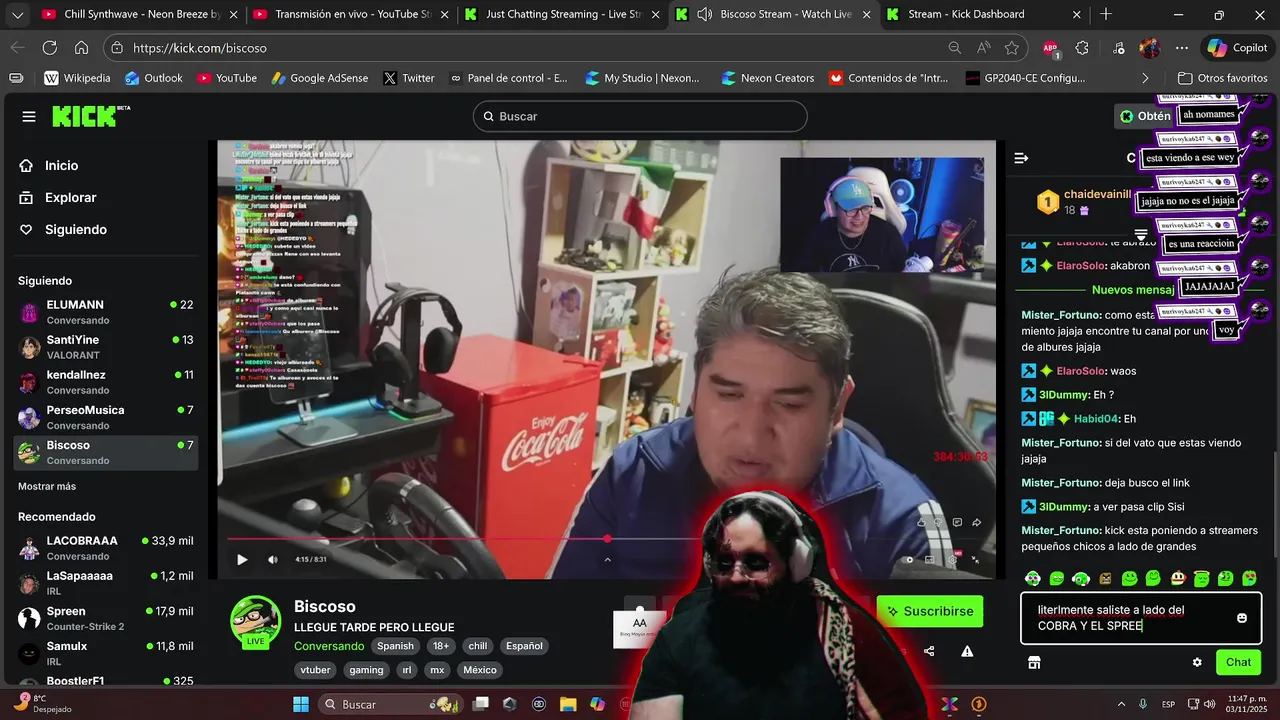Insert the brown angry-face emote
Screen dimensions: 1280x720
(1105, 578)
